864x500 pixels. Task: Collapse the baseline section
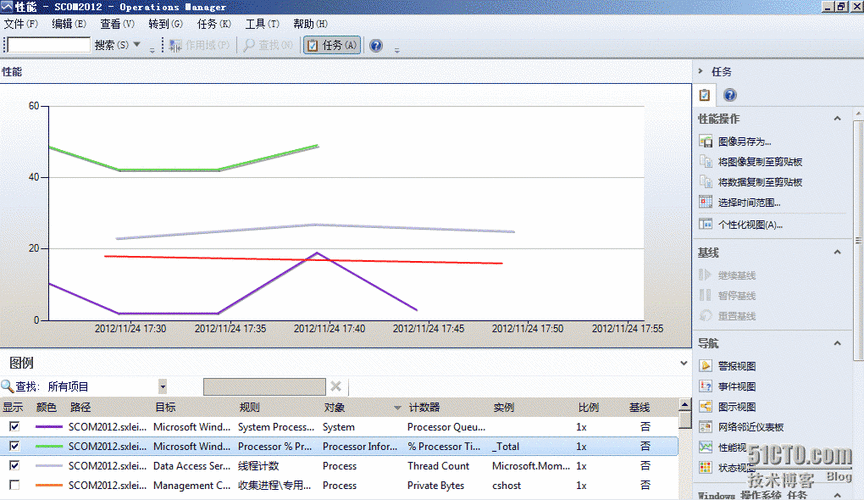(x=838, y=252)
